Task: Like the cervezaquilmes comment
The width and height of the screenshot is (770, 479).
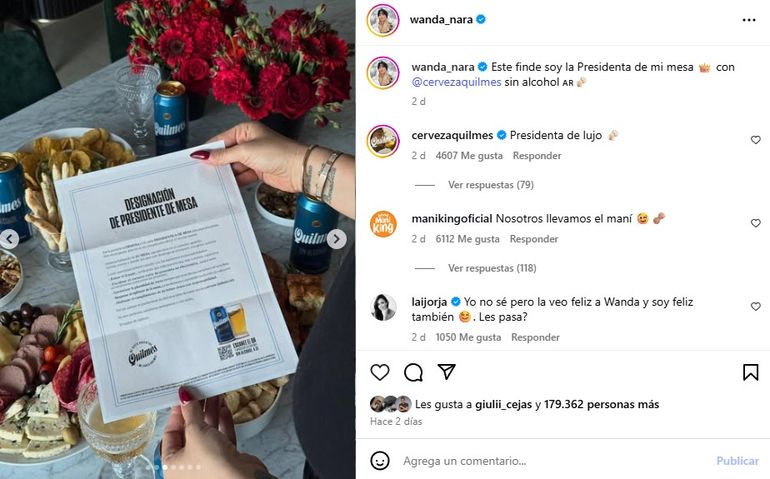Action: click(x=756, y=140)
